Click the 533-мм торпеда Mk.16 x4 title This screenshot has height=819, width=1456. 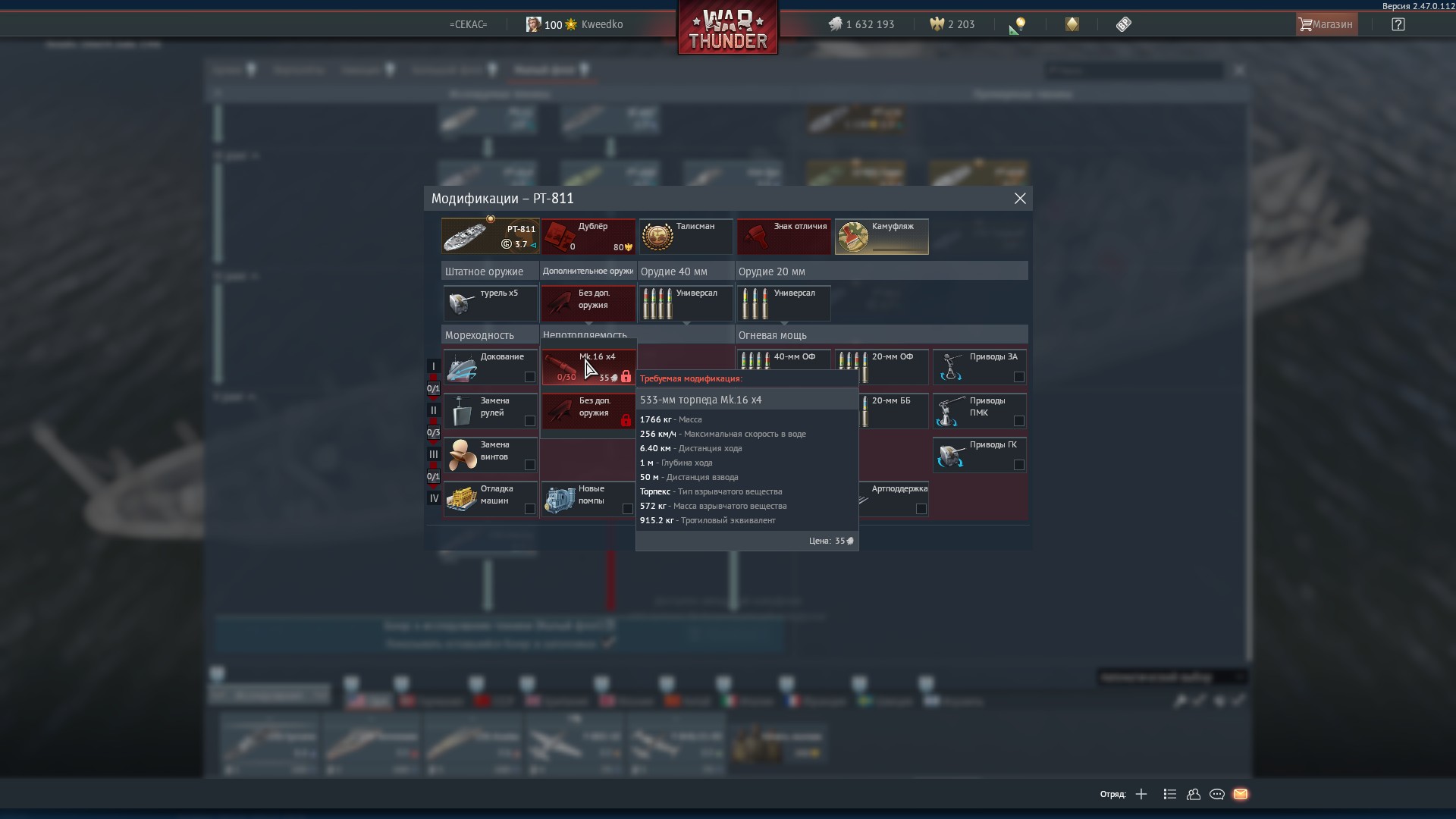701,400
